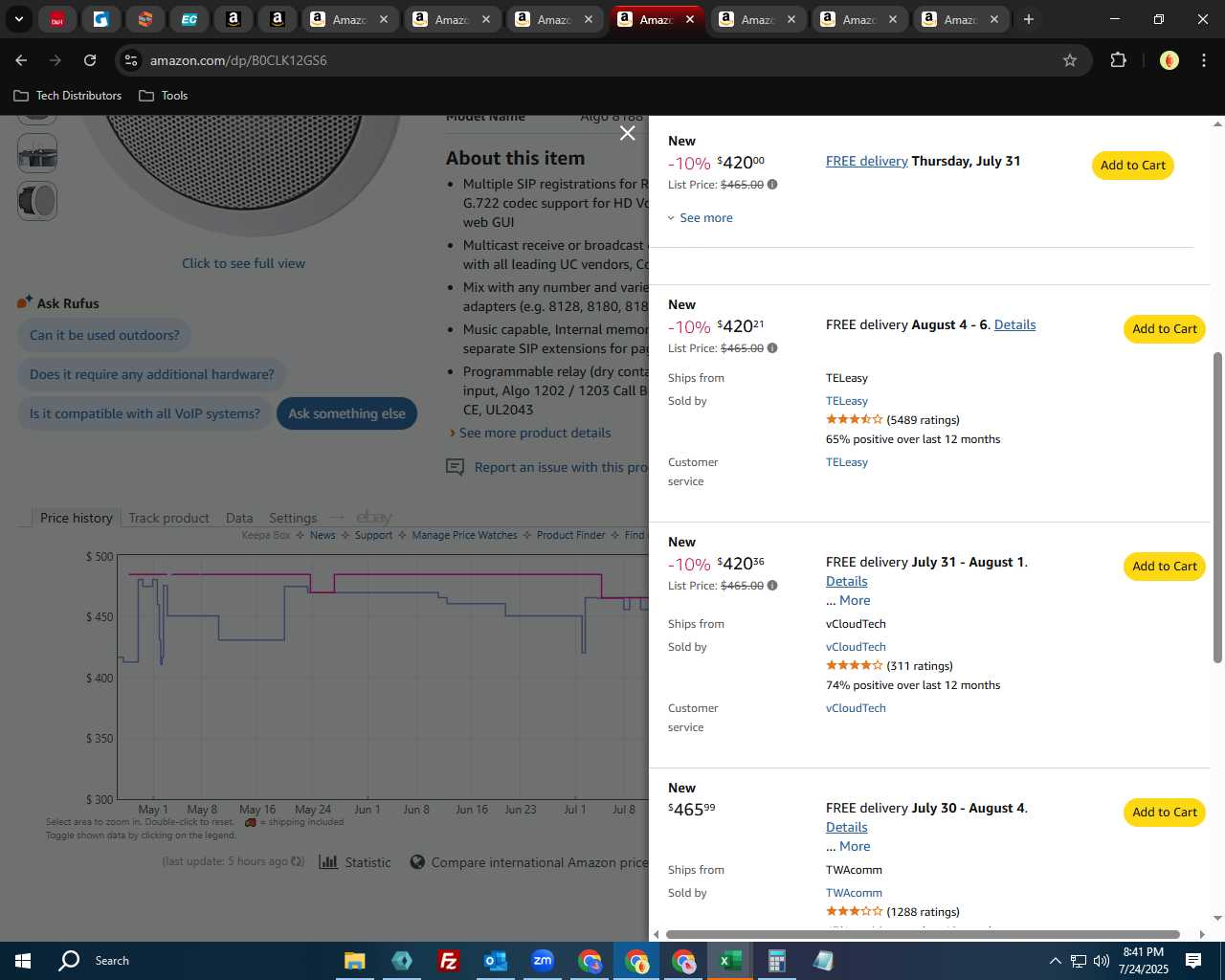This screenshot has width=1225, height=980.
Task: Open FileZilla from the taskbar
Action: (448, 961)
